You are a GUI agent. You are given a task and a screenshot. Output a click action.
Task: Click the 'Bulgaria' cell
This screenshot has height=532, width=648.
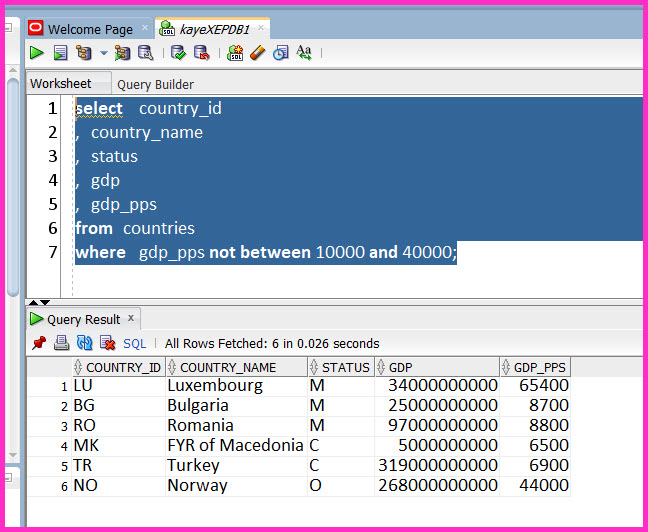point(236,406)
